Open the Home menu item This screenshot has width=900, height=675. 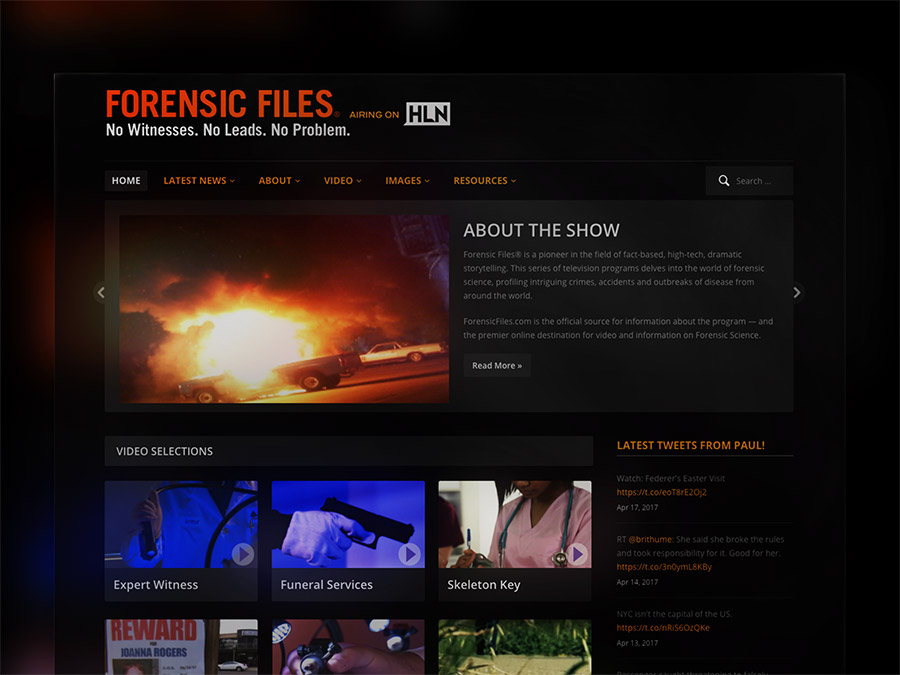coord(126,181)
